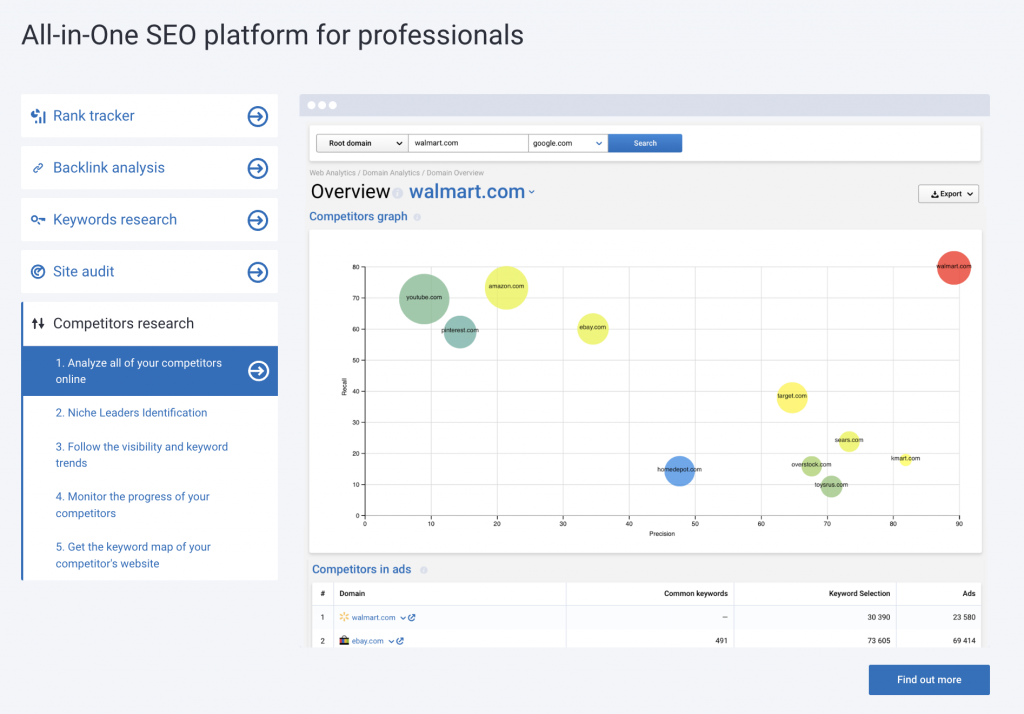Click the yellow amazon.com bubble on graph
The width and height of the screenshot is (1024, 714).
pyautogui.click(x=506, y=287)
